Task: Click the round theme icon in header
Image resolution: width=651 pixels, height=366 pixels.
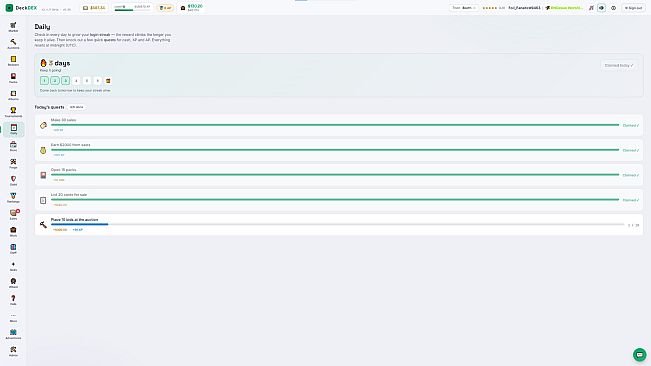Action: tap(613, 8)
